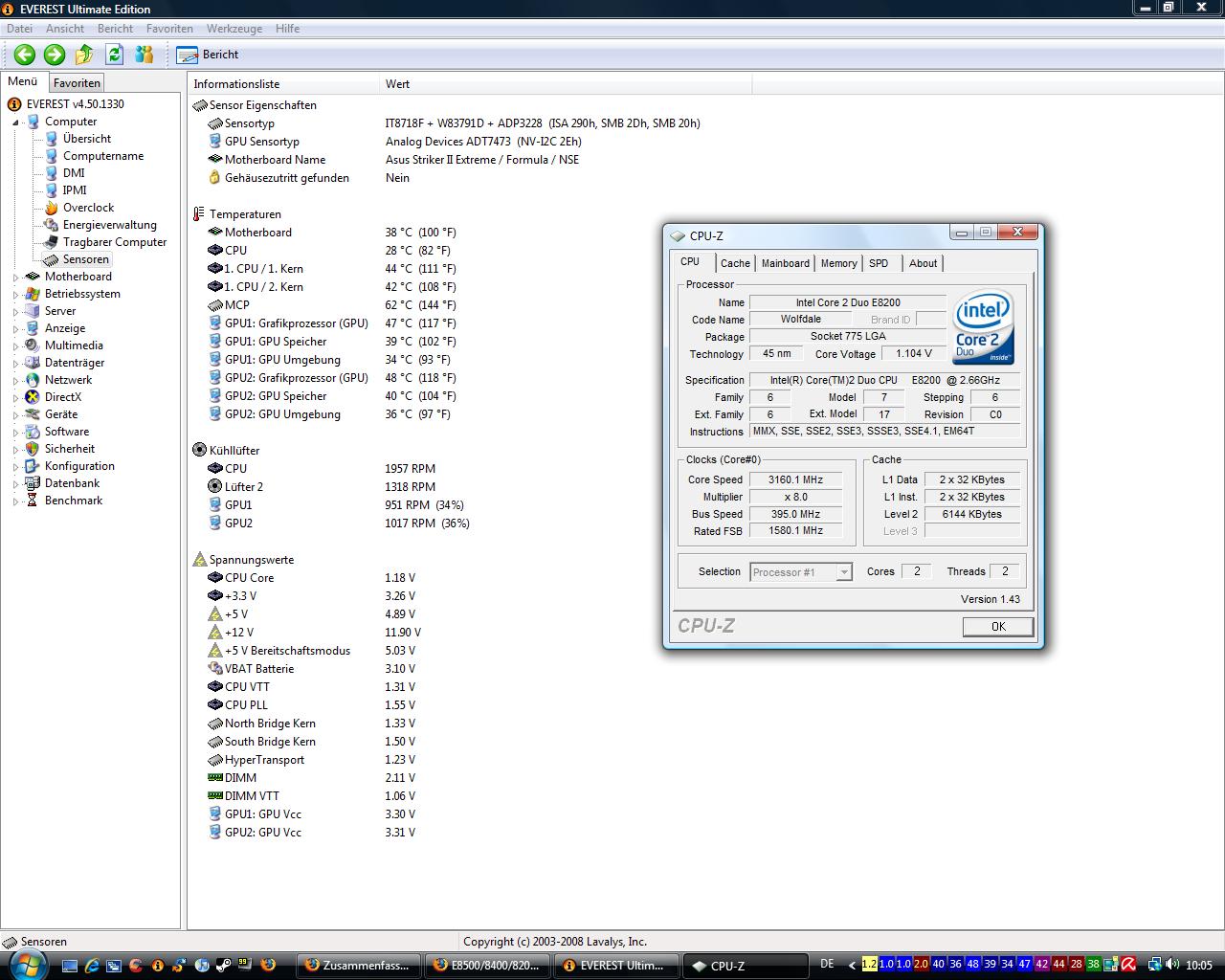This screenshot has height=980, width=1225.
Task: Click the users toolbar icon beside Refresh
Action: pos(145,55)
